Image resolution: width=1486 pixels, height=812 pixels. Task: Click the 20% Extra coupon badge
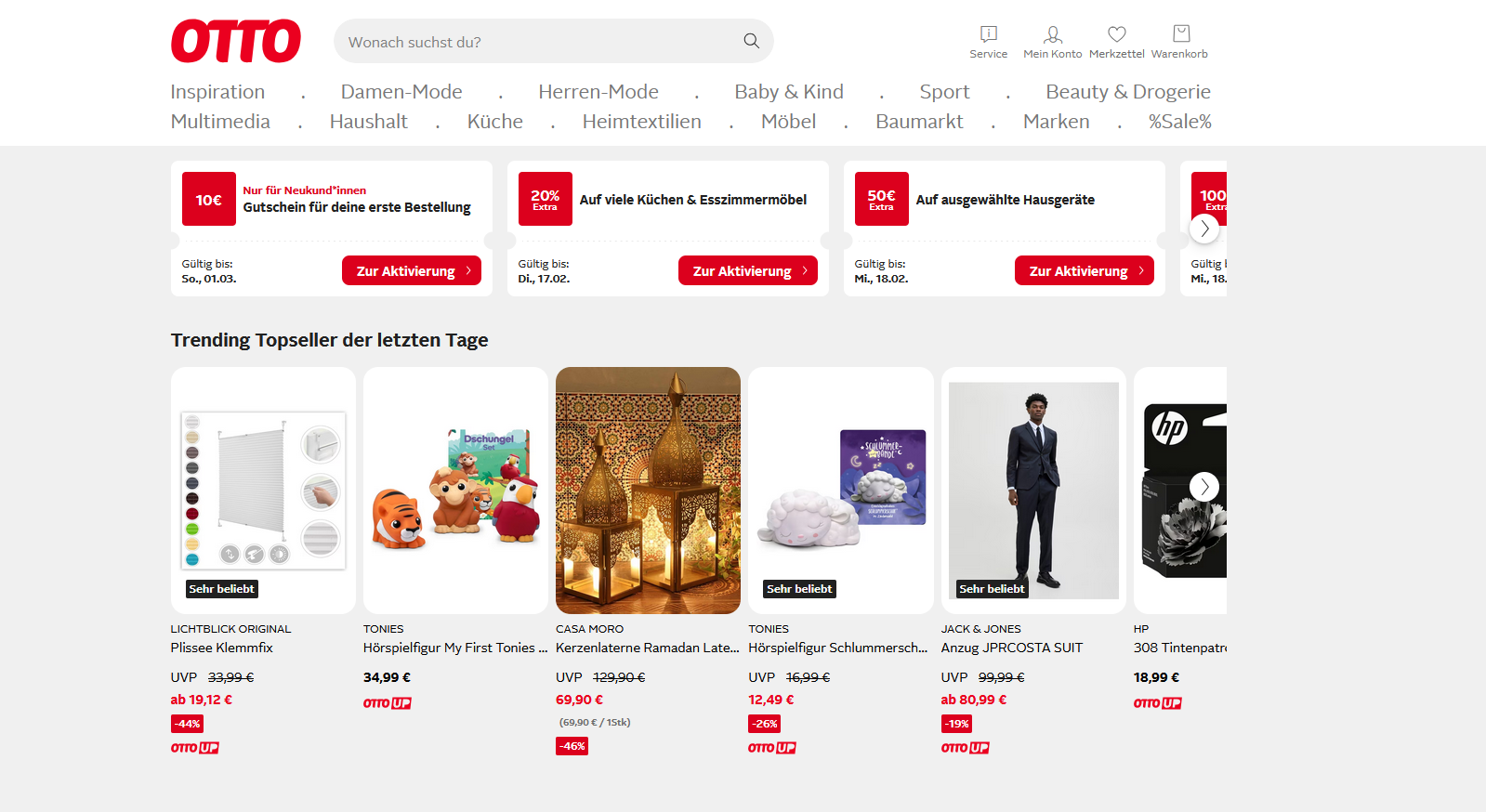546,199
